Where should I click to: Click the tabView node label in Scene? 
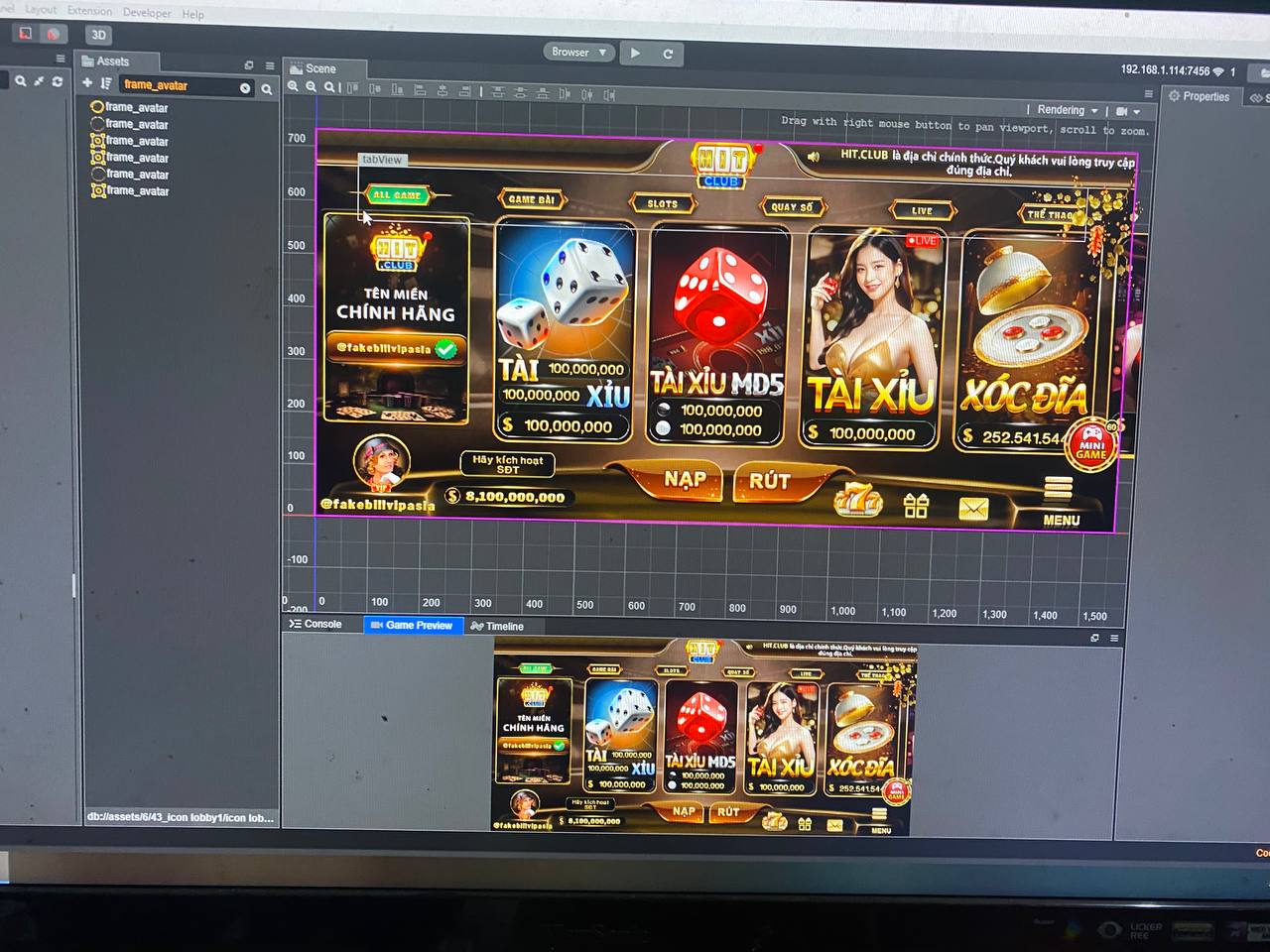(x=382, y=160)
